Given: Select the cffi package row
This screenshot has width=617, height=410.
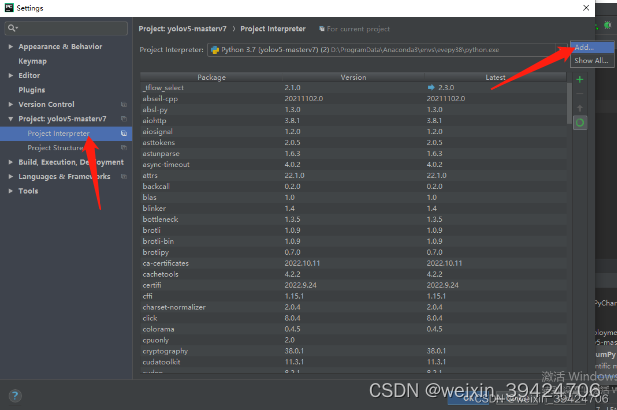Looking at the screenshot, I should [353, 296].
